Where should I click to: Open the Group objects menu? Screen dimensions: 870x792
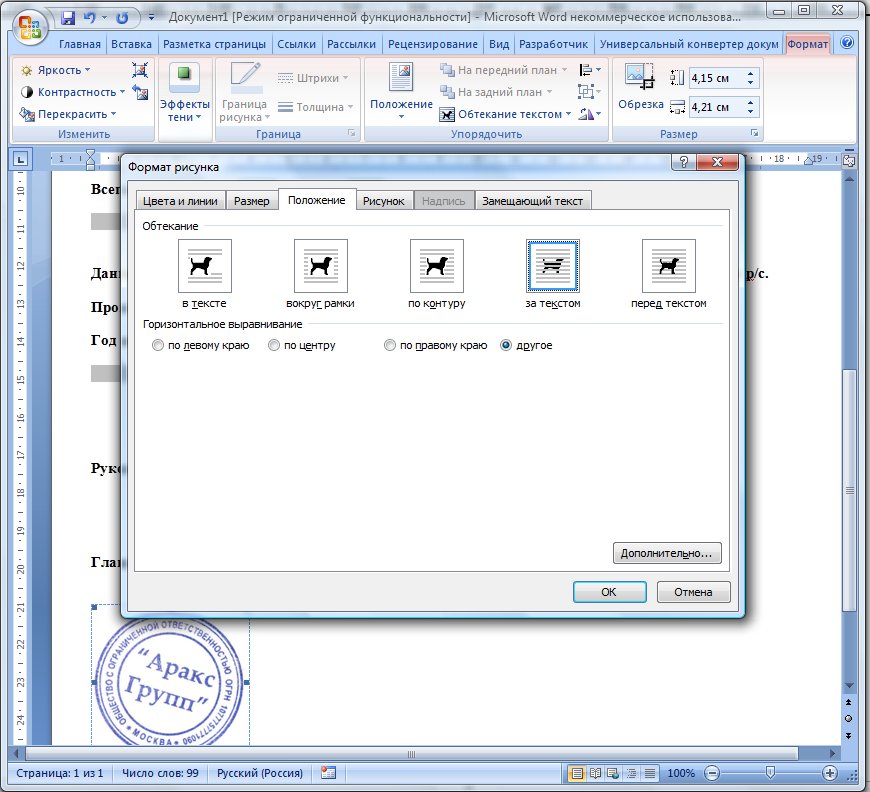(589, 92)
